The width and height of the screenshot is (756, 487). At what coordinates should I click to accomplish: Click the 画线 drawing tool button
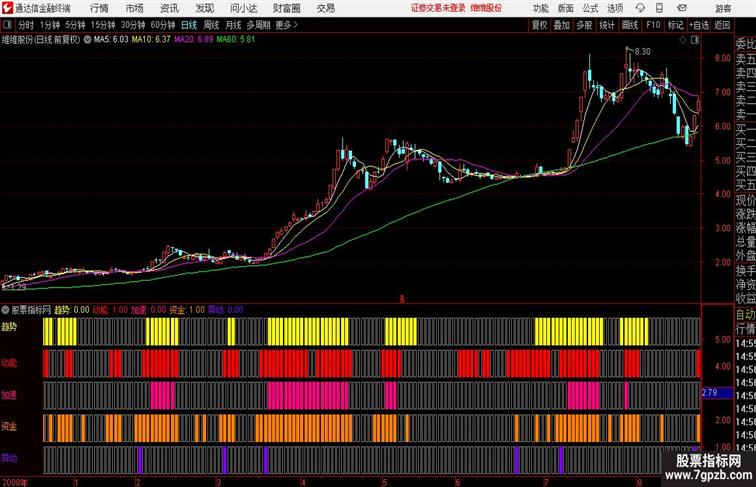630,25
